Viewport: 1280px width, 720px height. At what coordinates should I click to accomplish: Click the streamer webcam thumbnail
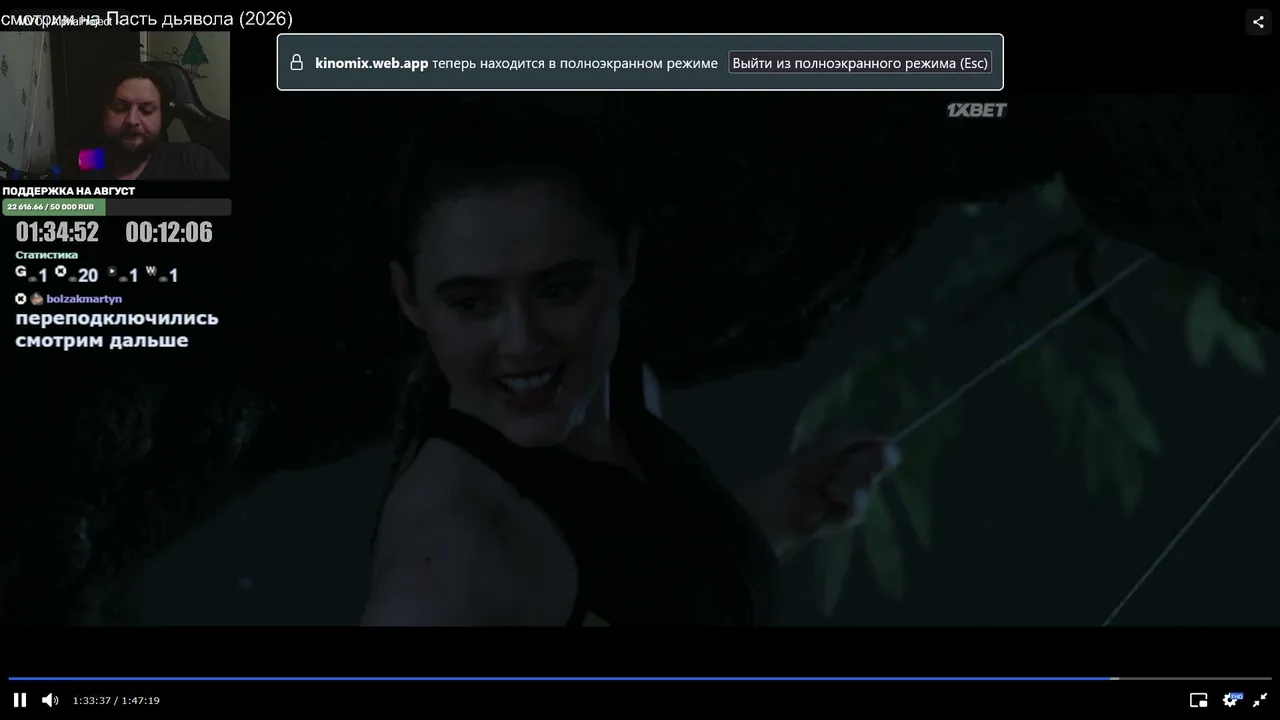[115, 105]
